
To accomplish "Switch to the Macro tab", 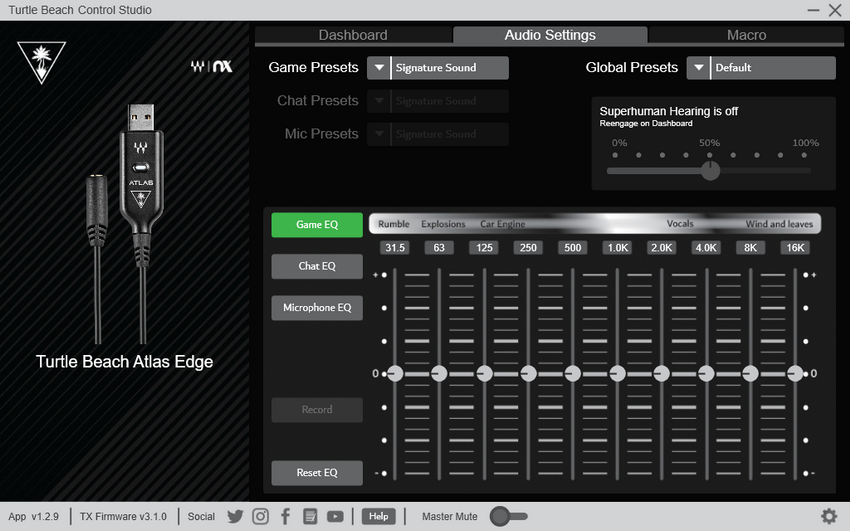I will click(x=746, y=35).
